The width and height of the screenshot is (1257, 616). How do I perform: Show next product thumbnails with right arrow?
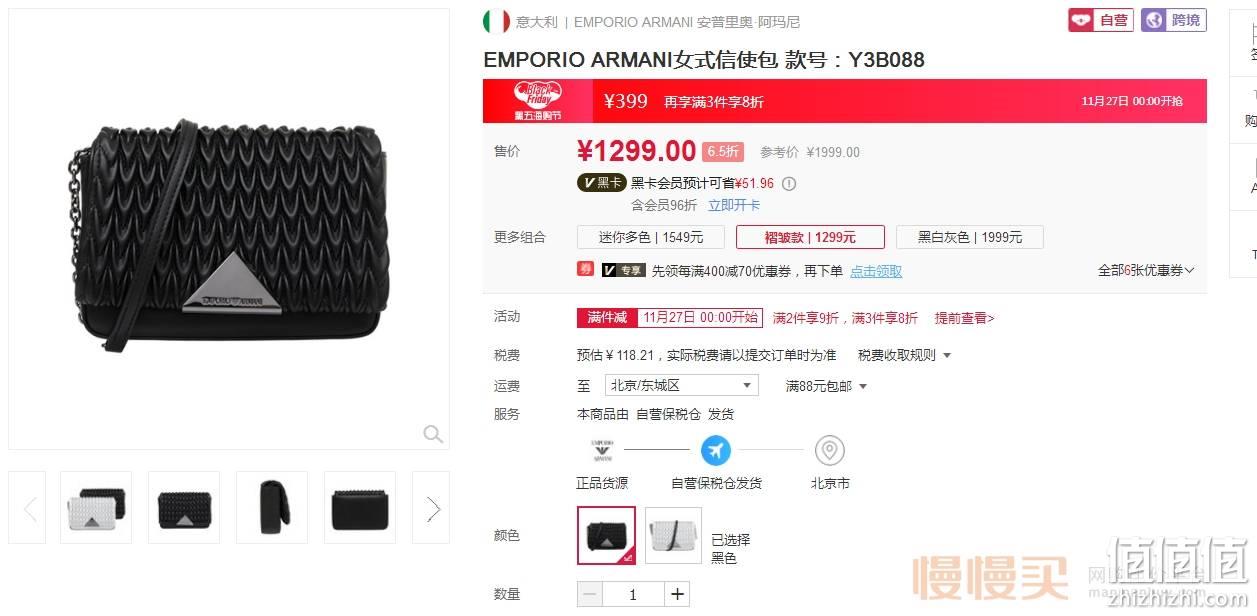point(433,509)
